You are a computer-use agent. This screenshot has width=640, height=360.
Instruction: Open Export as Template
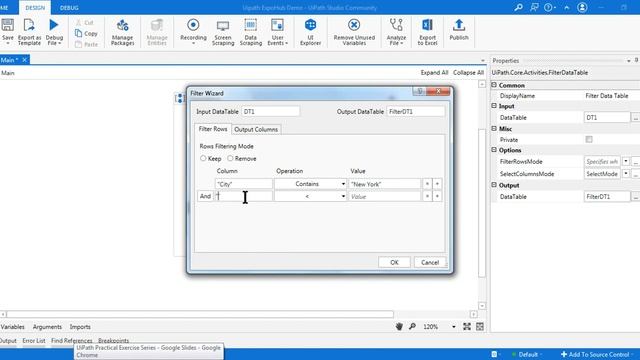[29, 32]
